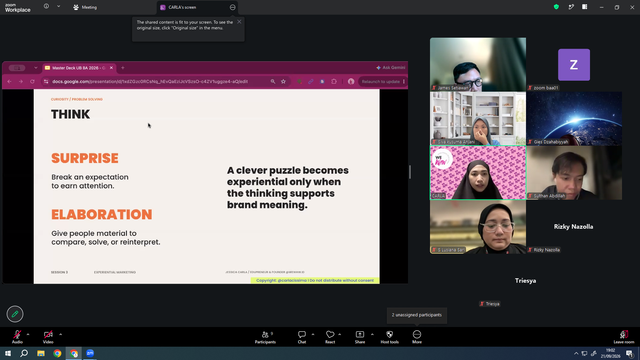Open the Participants panel
640x360 pixels.
click(x=265, y=337)
